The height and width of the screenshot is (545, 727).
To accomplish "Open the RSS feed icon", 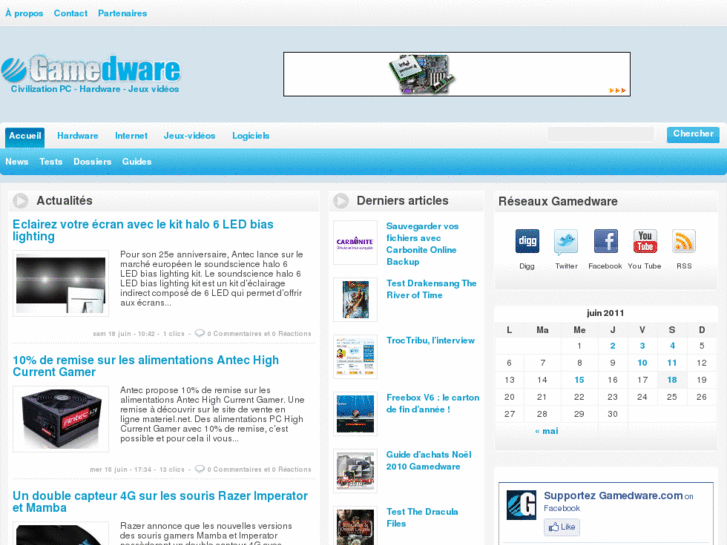I will [684, 241].
